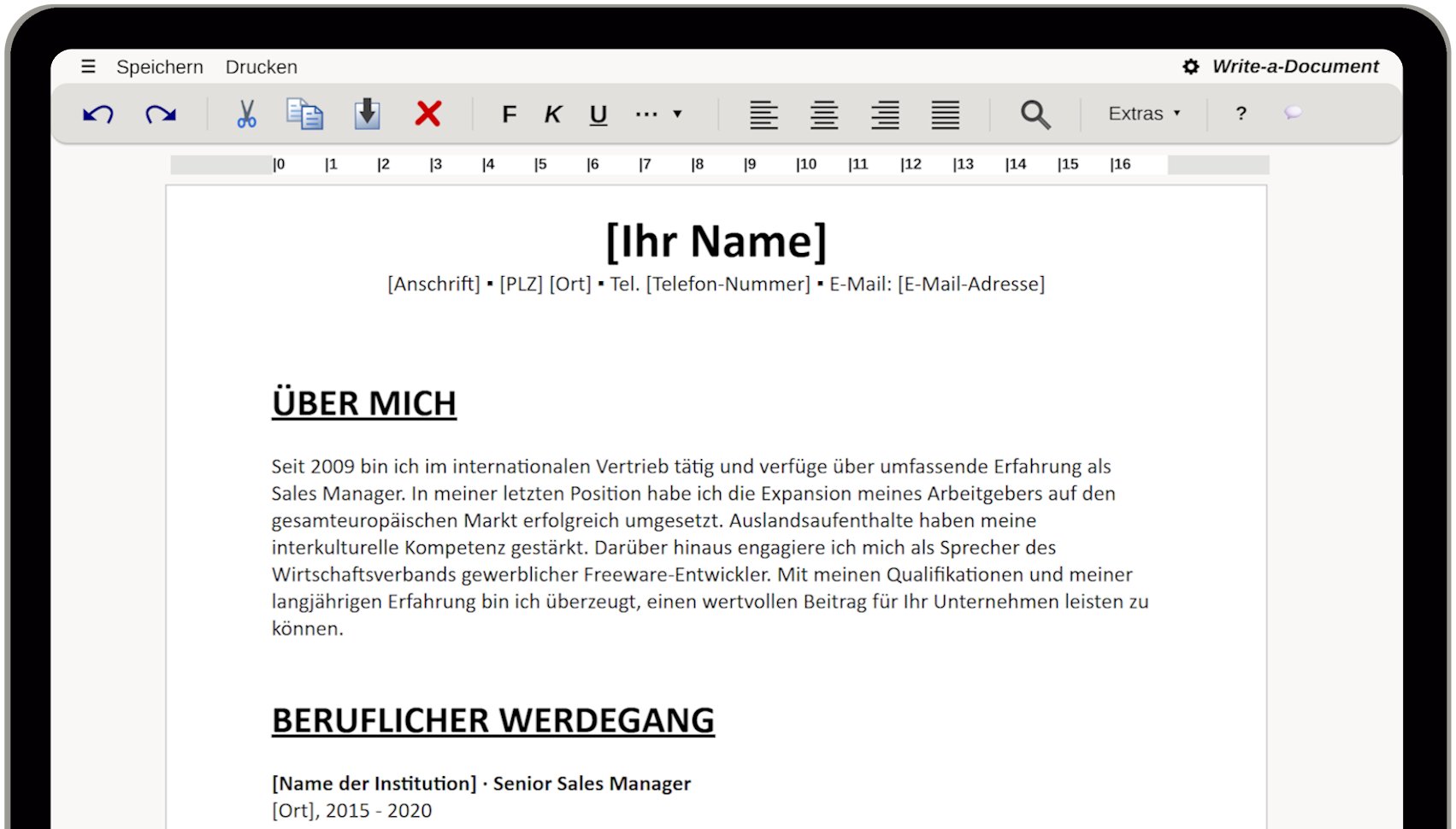Copy using the documents icon
Viewport: 1456px width, 829px height.
click(304, 114)
